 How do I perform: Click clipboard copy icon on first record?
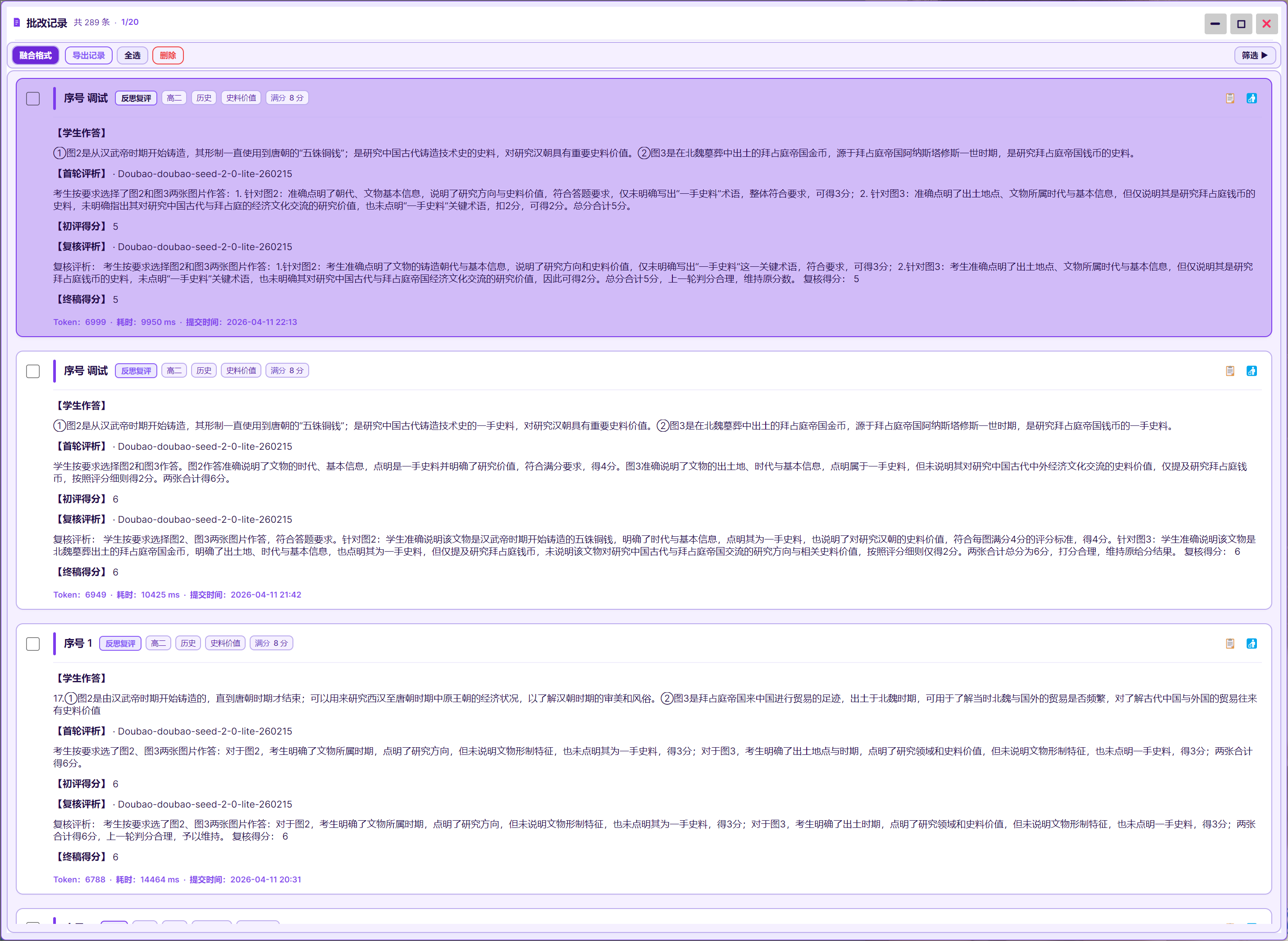(1230, 98)
